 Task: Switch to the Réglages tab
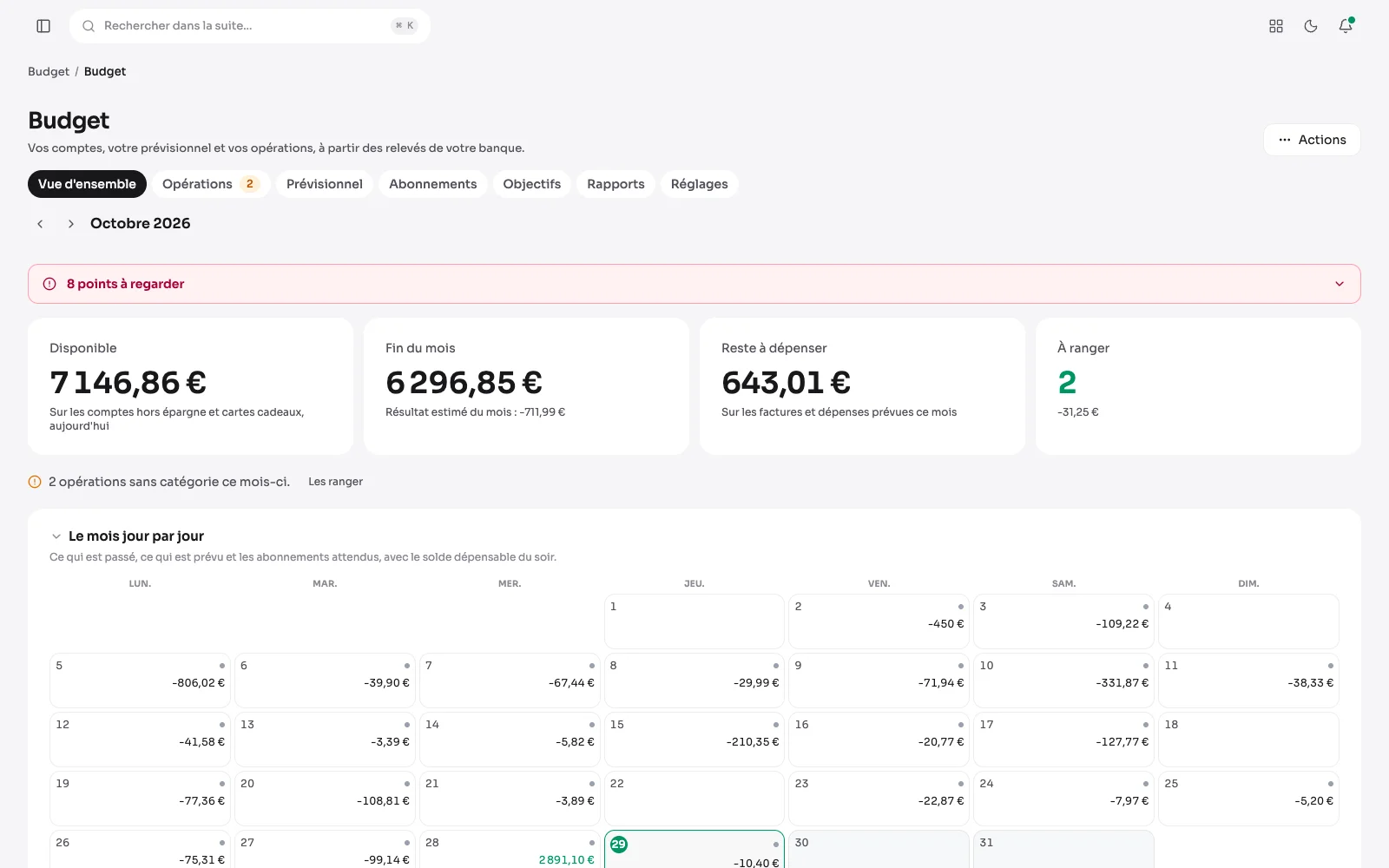[x=700, y=184]
